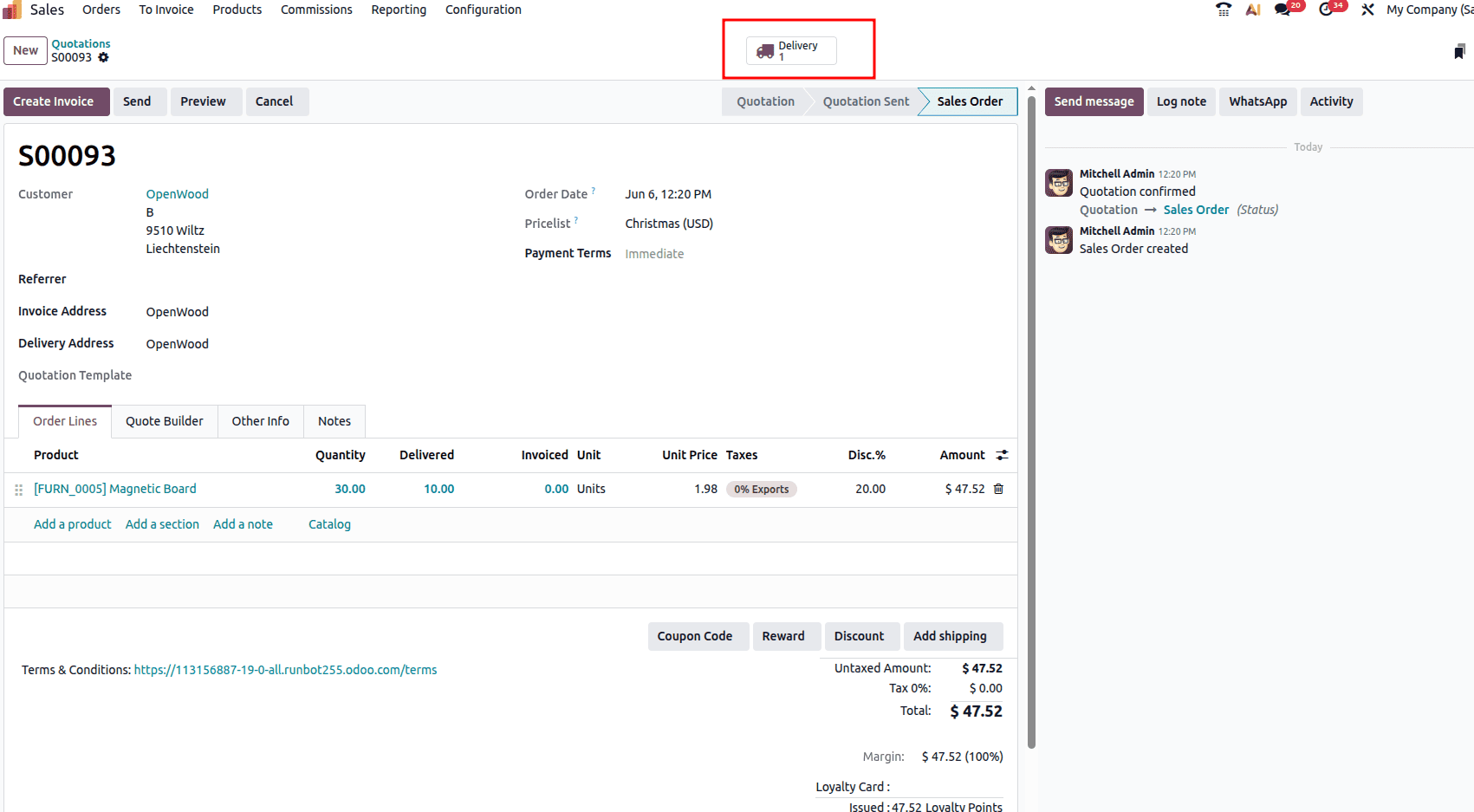The image size is (1474, 812).
Task: Open the Commissions menu
Action: [316, 10]
